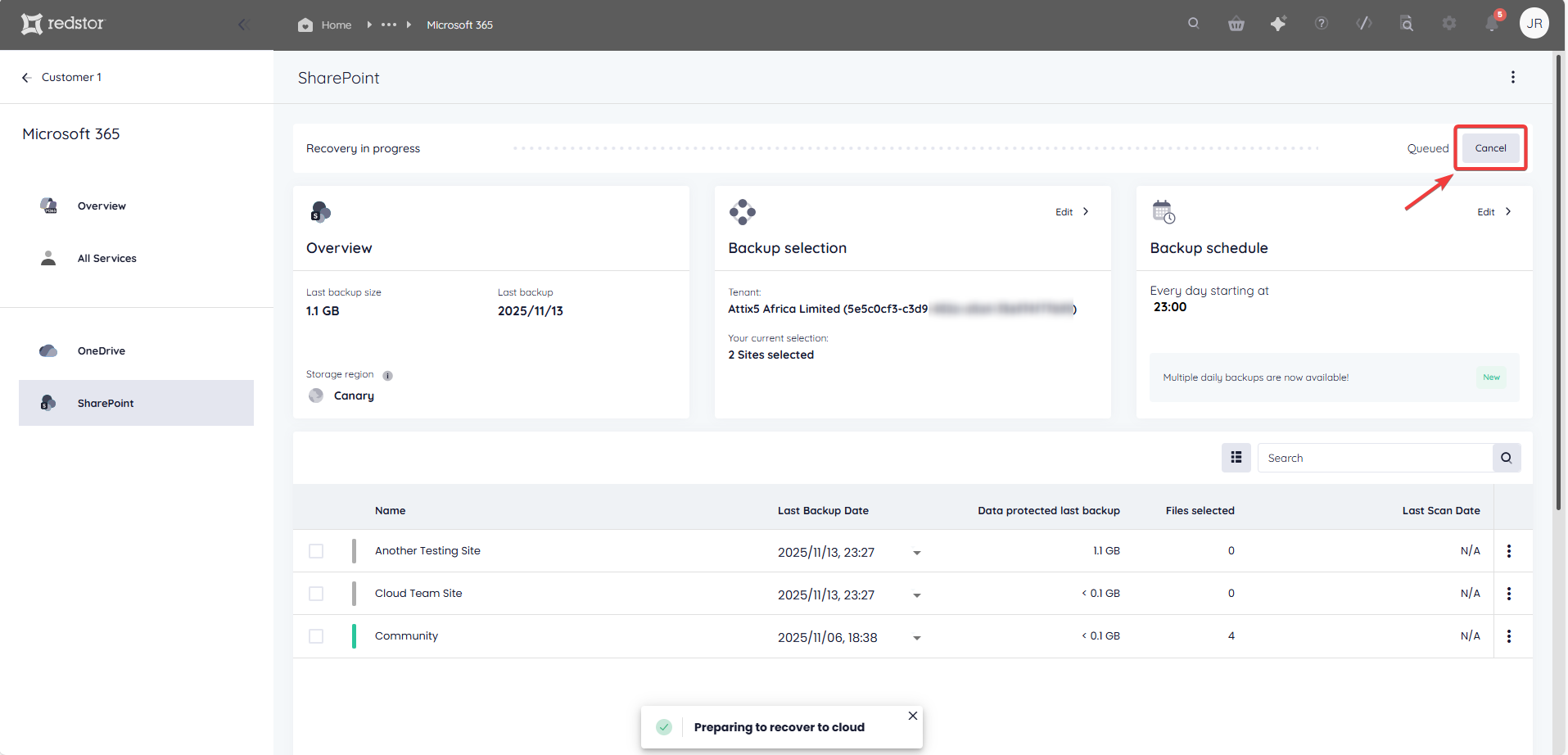Click the code brackets icon
Viewport: 1568px width, 755px height.
point(1364,24)
